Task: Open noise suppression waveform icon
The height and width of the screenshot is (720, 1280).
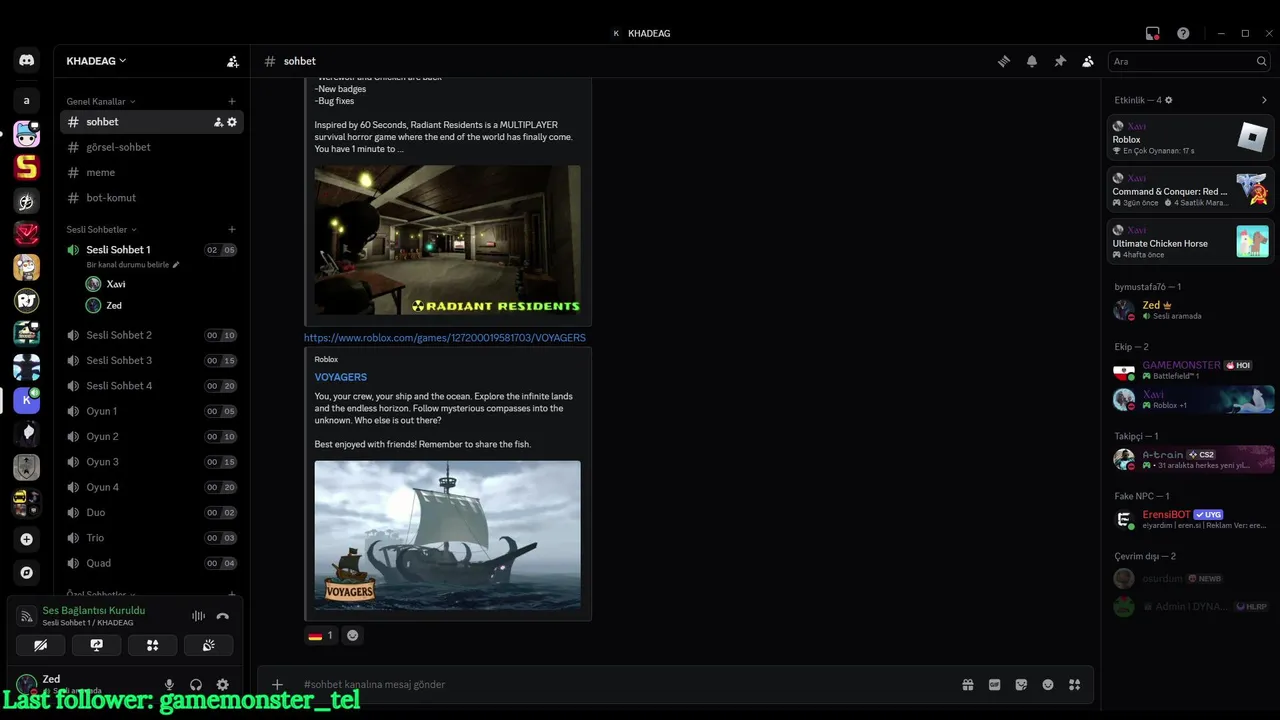Action: [198, 616]
